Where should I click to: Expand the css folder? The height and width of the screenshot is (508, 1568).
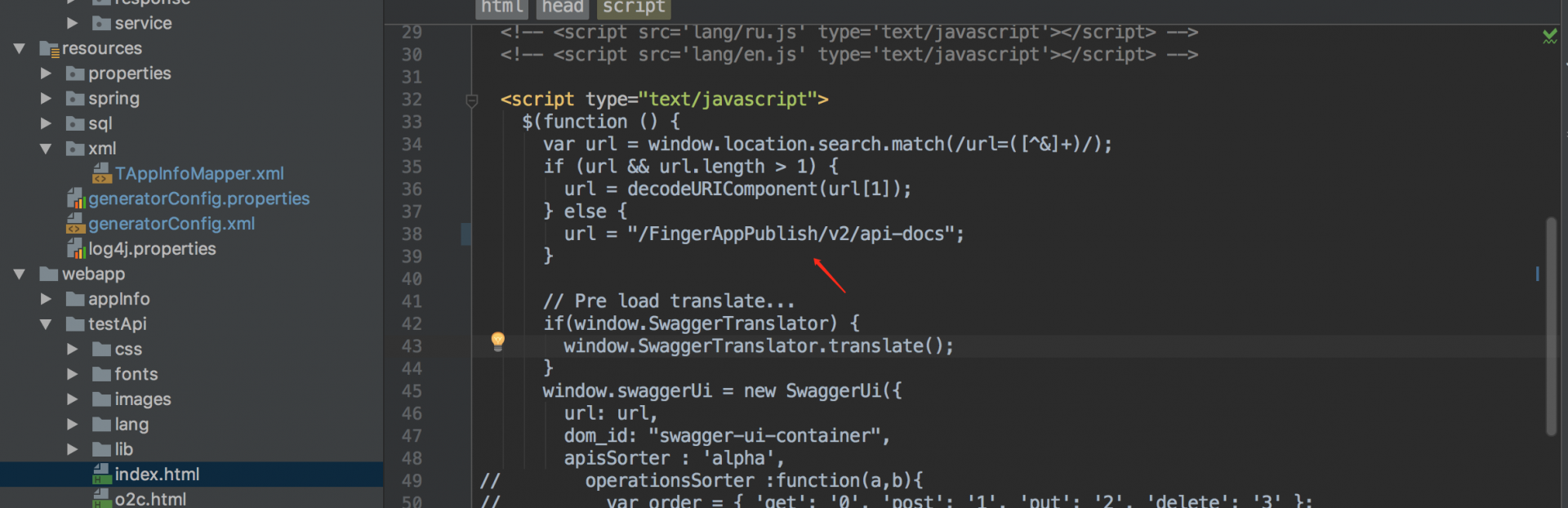pyautogui.click(x=72, y=350)
